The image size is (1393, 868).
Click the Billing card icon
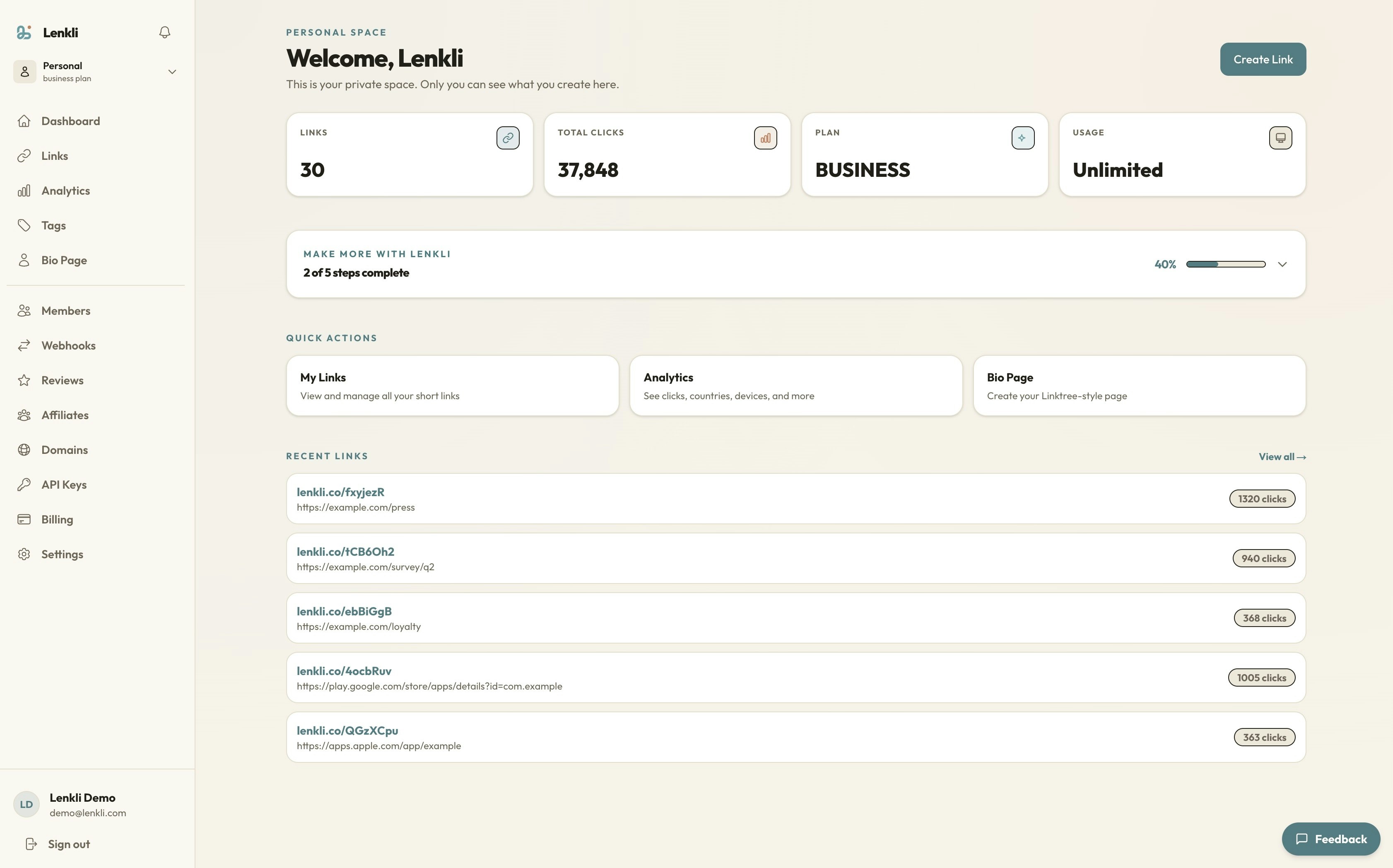point(24,520)
